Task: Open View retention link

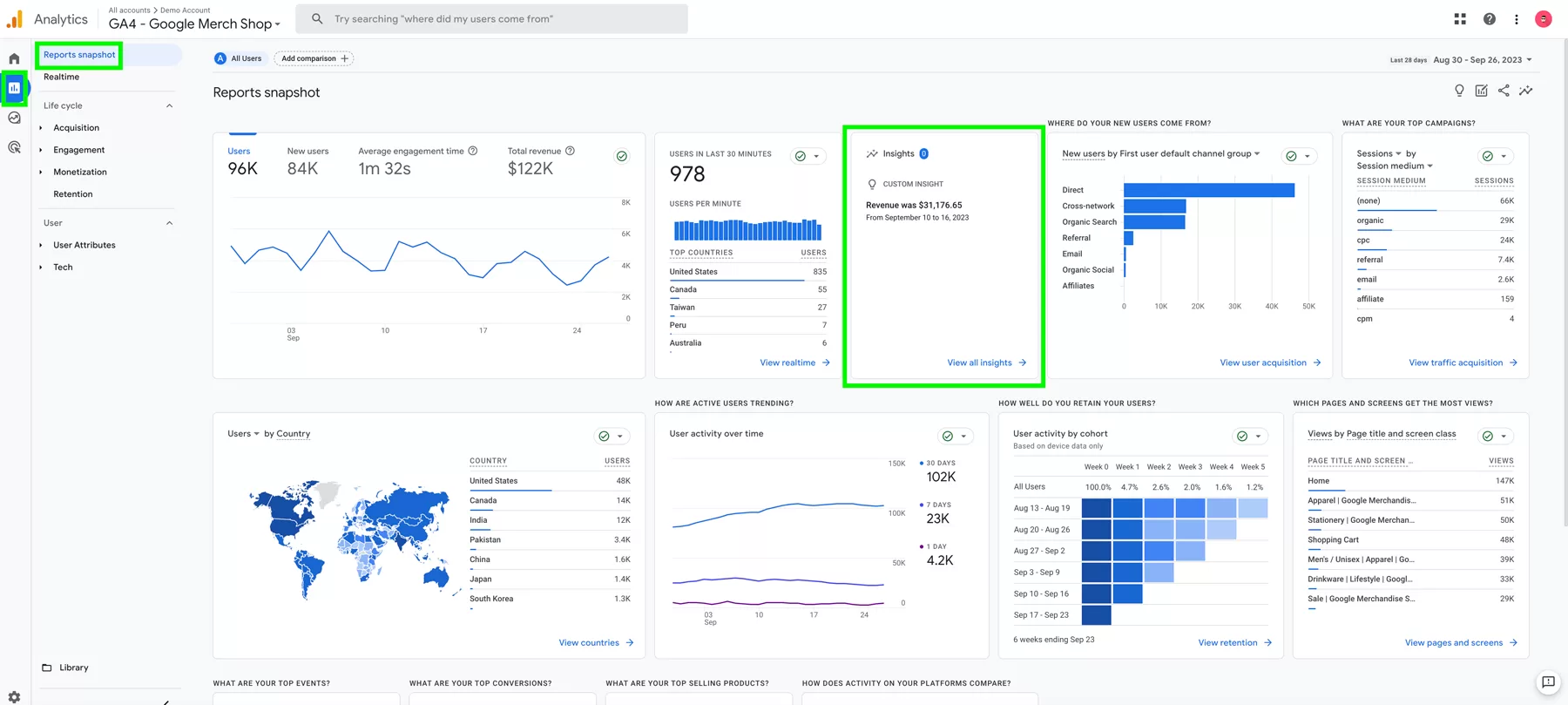Action: click(x=1234, y=643)
